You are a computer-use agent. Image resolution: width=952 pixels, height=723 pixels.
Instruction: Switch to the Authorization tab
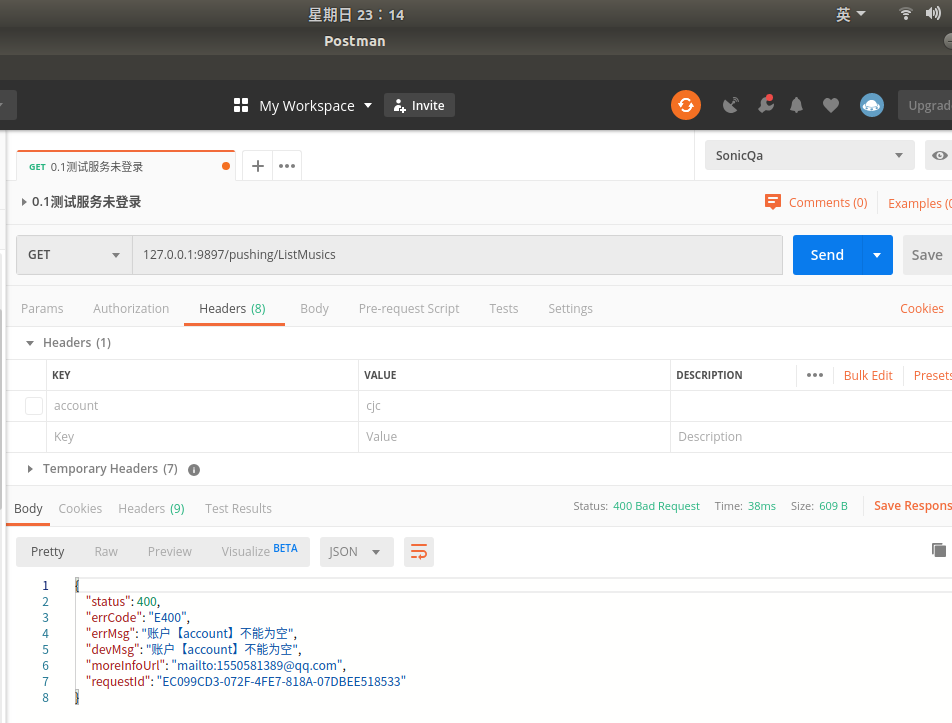click(x=131, y=308)
